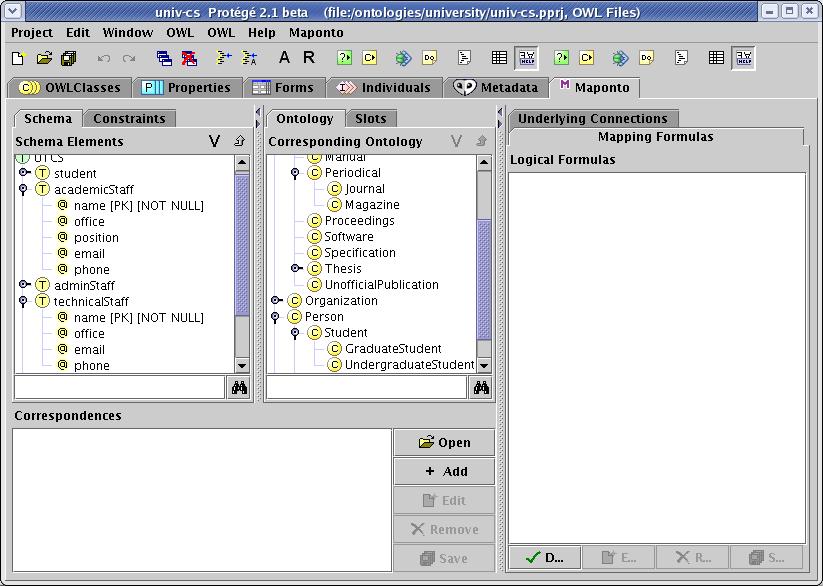Click up-arrow icon beside Schema Elements
823x586 pixels.
coord(239,141)
